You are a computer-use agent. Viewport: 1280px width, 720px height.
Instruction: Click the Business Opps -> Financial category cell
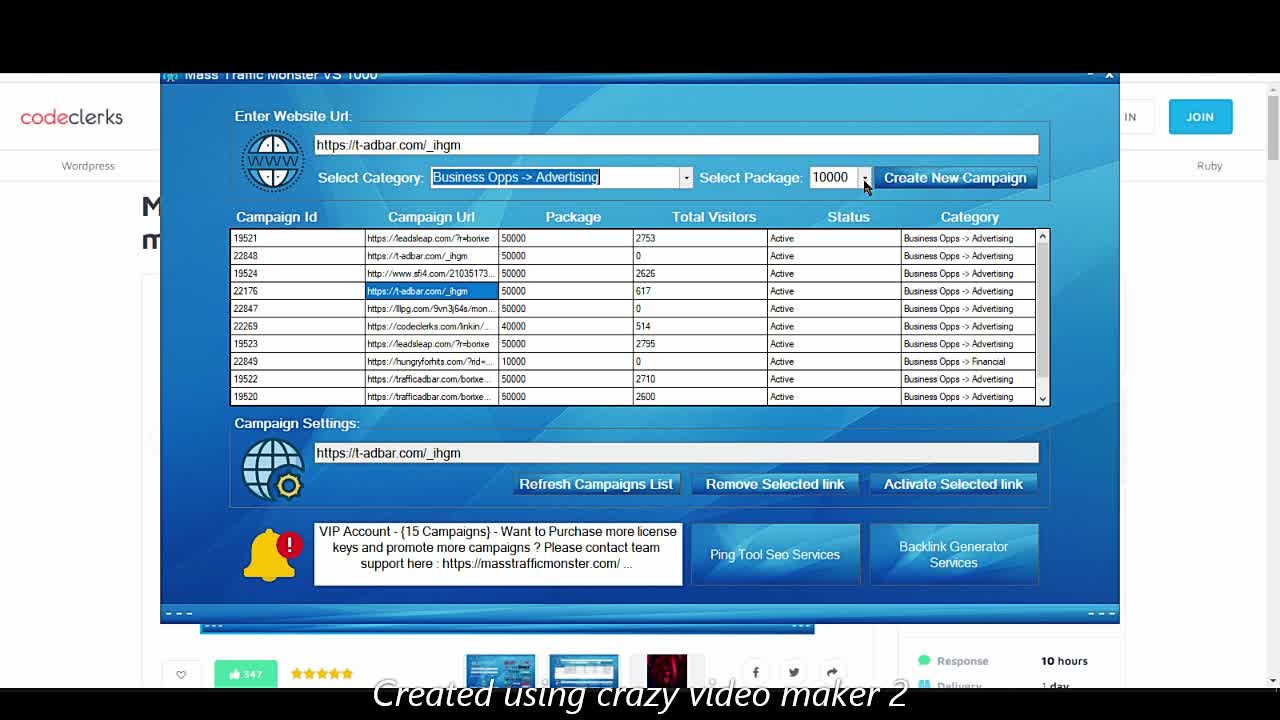(x=968, y=361)
